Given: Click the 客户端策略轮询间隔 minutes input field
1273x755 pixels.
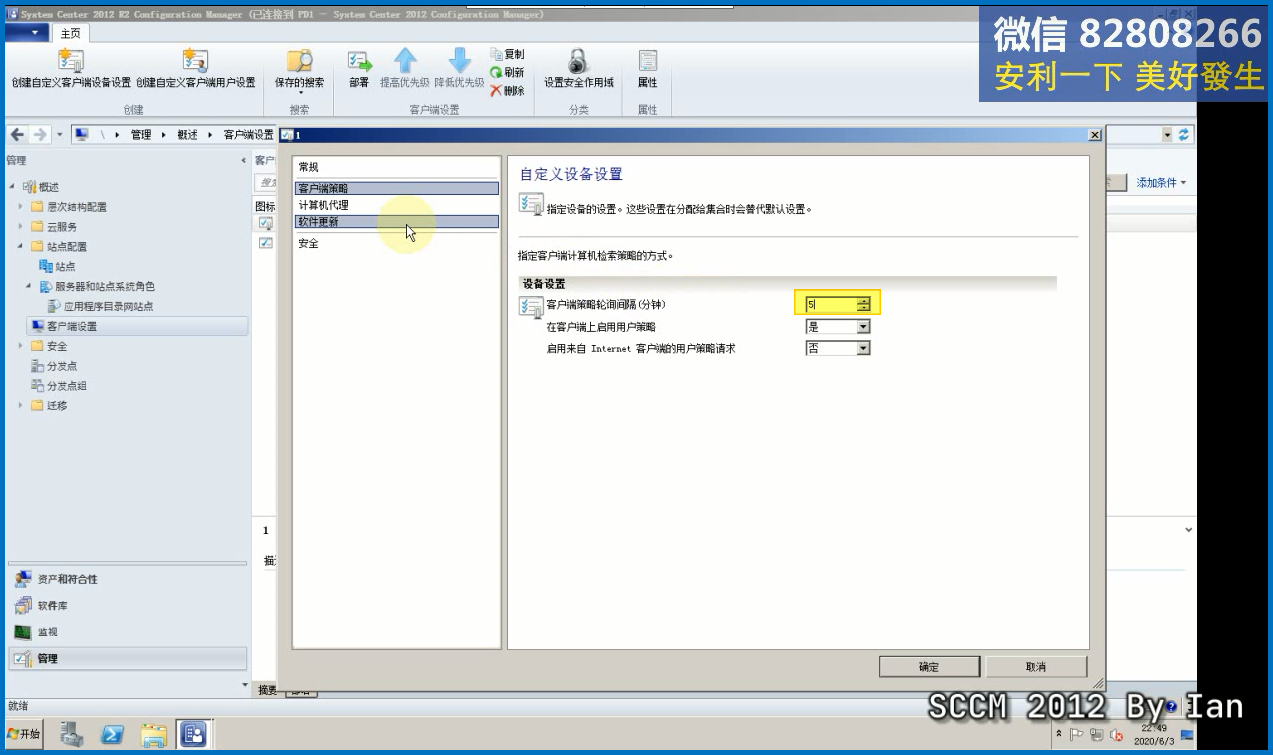Looking at the screenshot, I should (831, 304).
